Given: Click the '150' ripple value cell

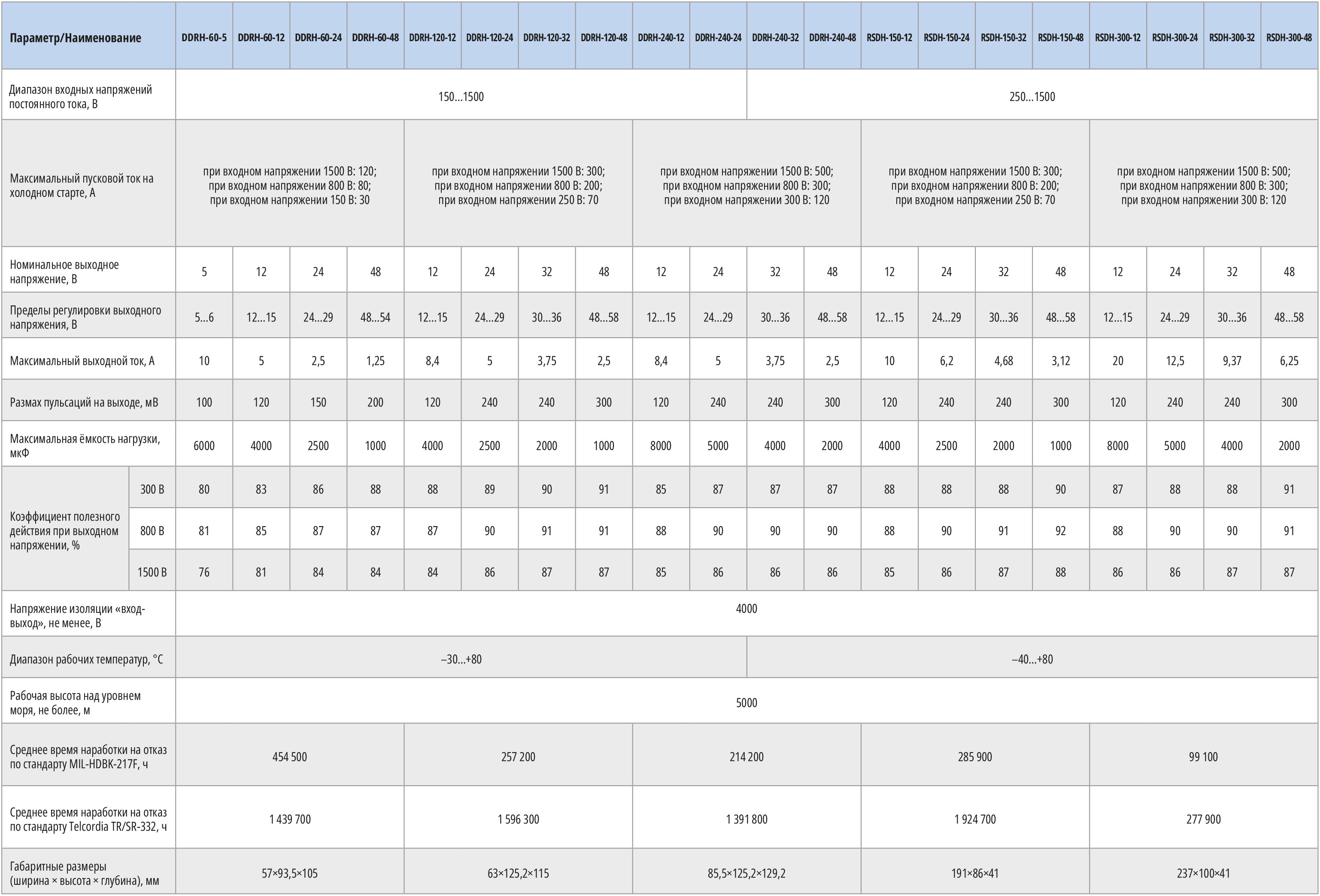Looking at the screenshot, I should pyautogui.click(x=319, y=400).
